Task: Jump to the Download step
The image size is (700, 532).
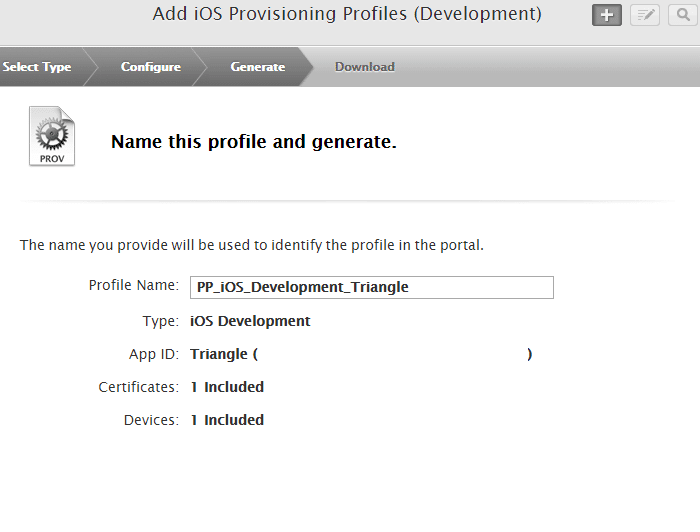Action: click(365, 67)
